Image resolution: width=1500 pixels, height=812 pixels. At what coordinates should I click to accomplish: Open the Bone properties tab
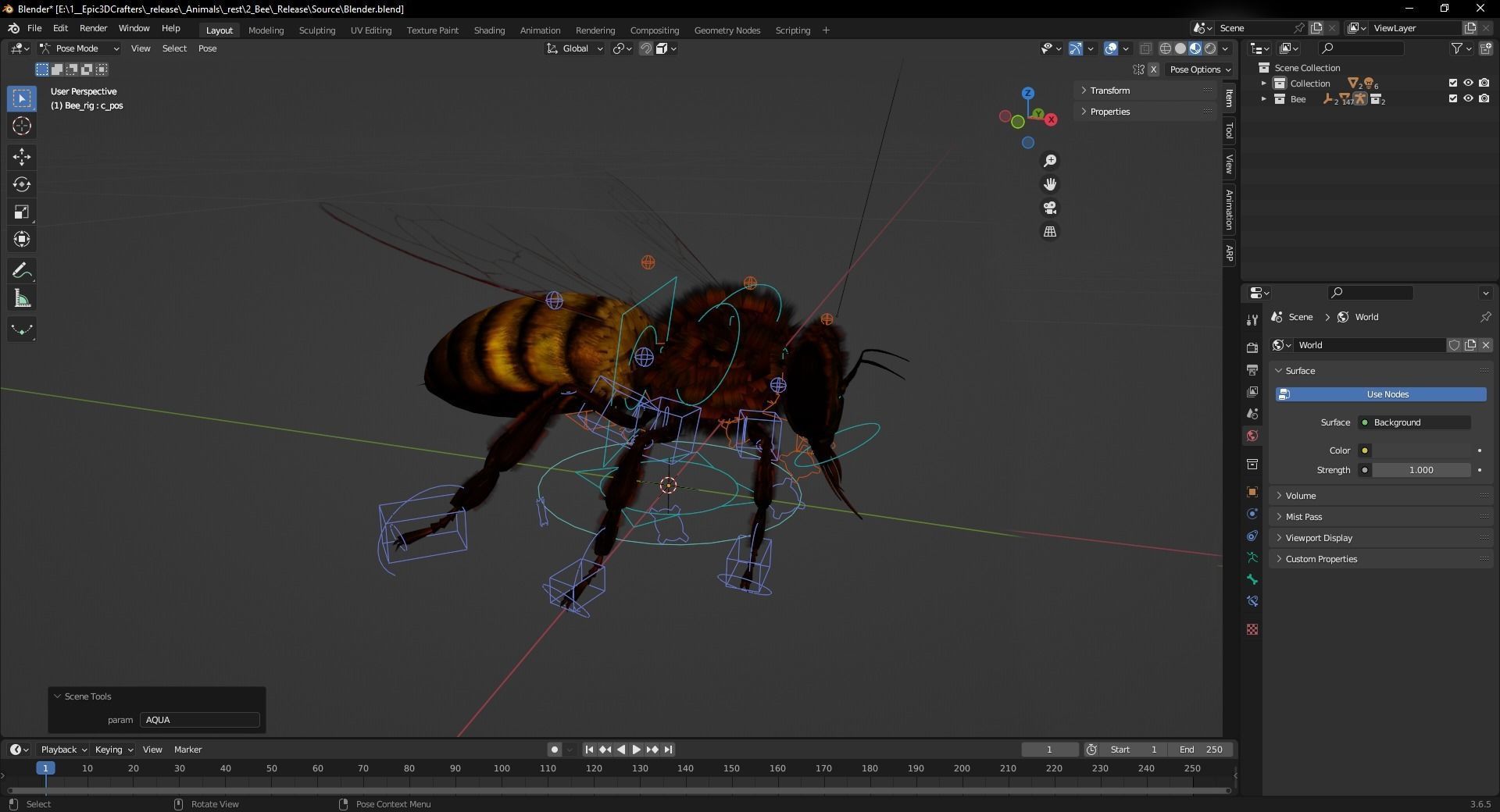1252,579
